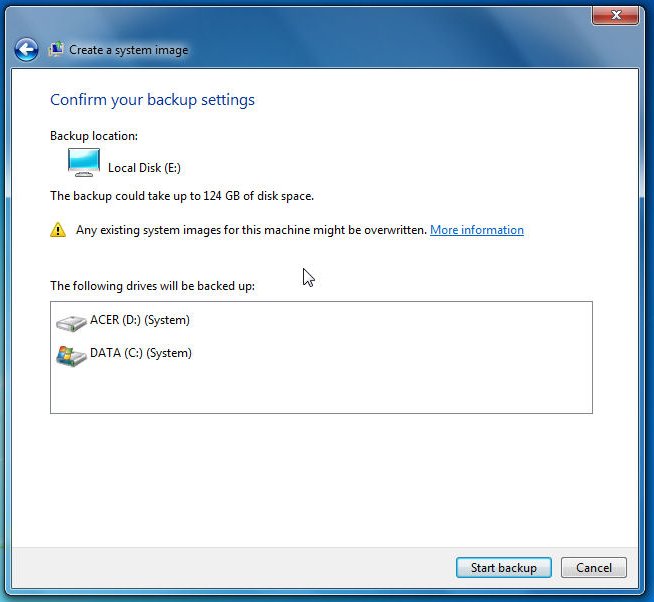Viewport: 654px width, 602px height.
Task: Click the yellow warning triangle icon
Action: [x=58, y=230]
